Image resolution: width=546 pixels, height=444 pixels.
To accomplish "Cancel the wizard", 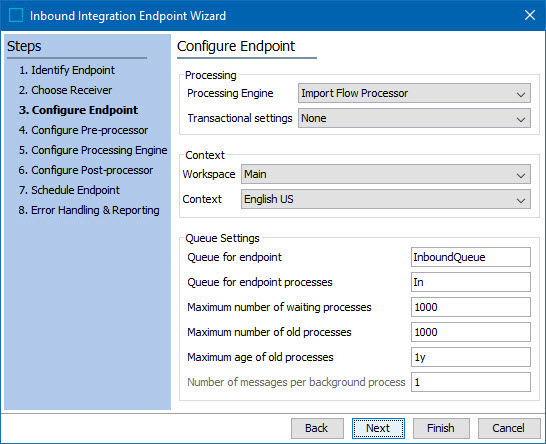I will coord(508,428).
